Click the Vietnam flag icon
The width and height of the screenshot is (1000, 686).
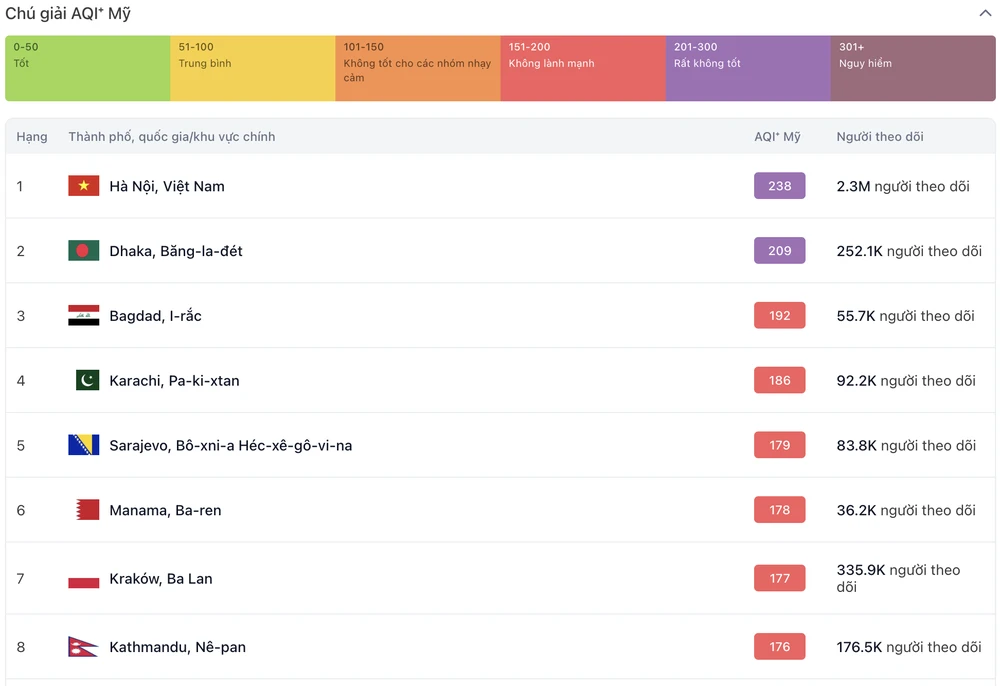(84, 186)
